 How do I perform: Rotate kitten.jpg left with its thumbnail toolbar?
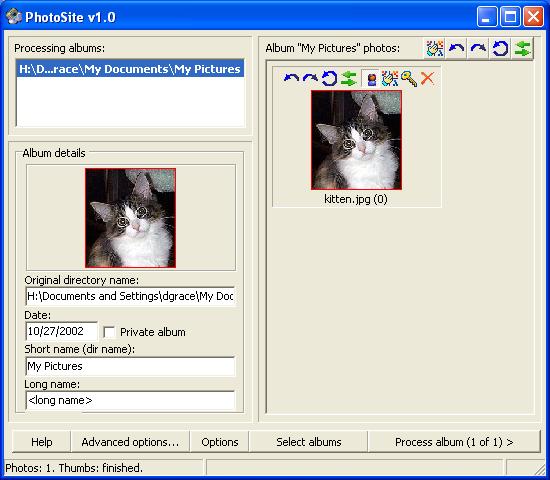[x=291, y=78]
